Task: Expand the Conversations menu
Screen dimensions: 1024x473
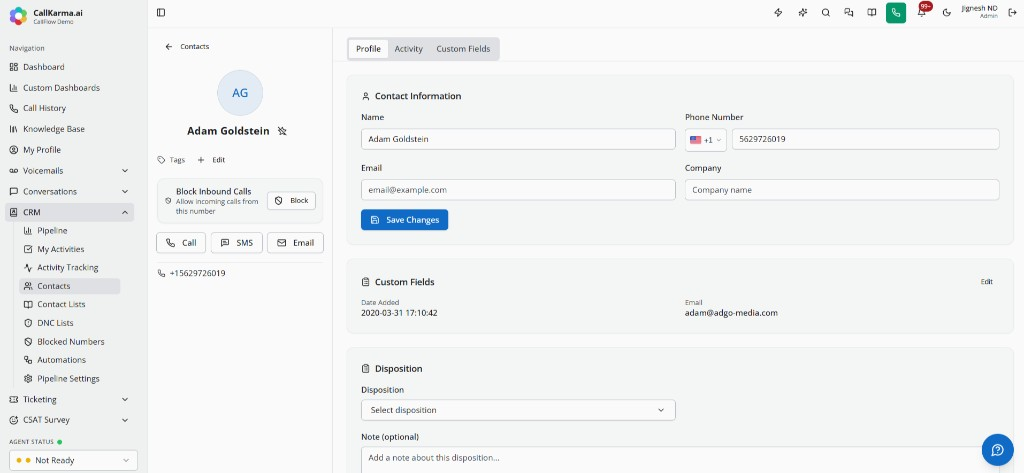Action: tap(69, 191)
